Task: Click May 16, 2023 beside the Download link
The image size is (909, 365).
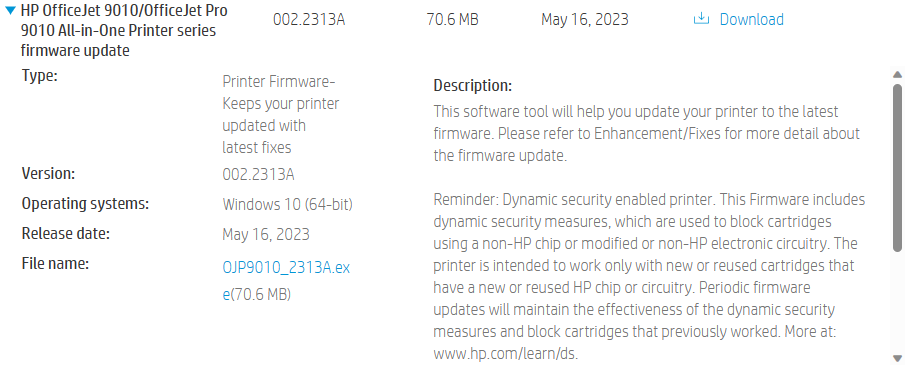Action: pos(584,20)
